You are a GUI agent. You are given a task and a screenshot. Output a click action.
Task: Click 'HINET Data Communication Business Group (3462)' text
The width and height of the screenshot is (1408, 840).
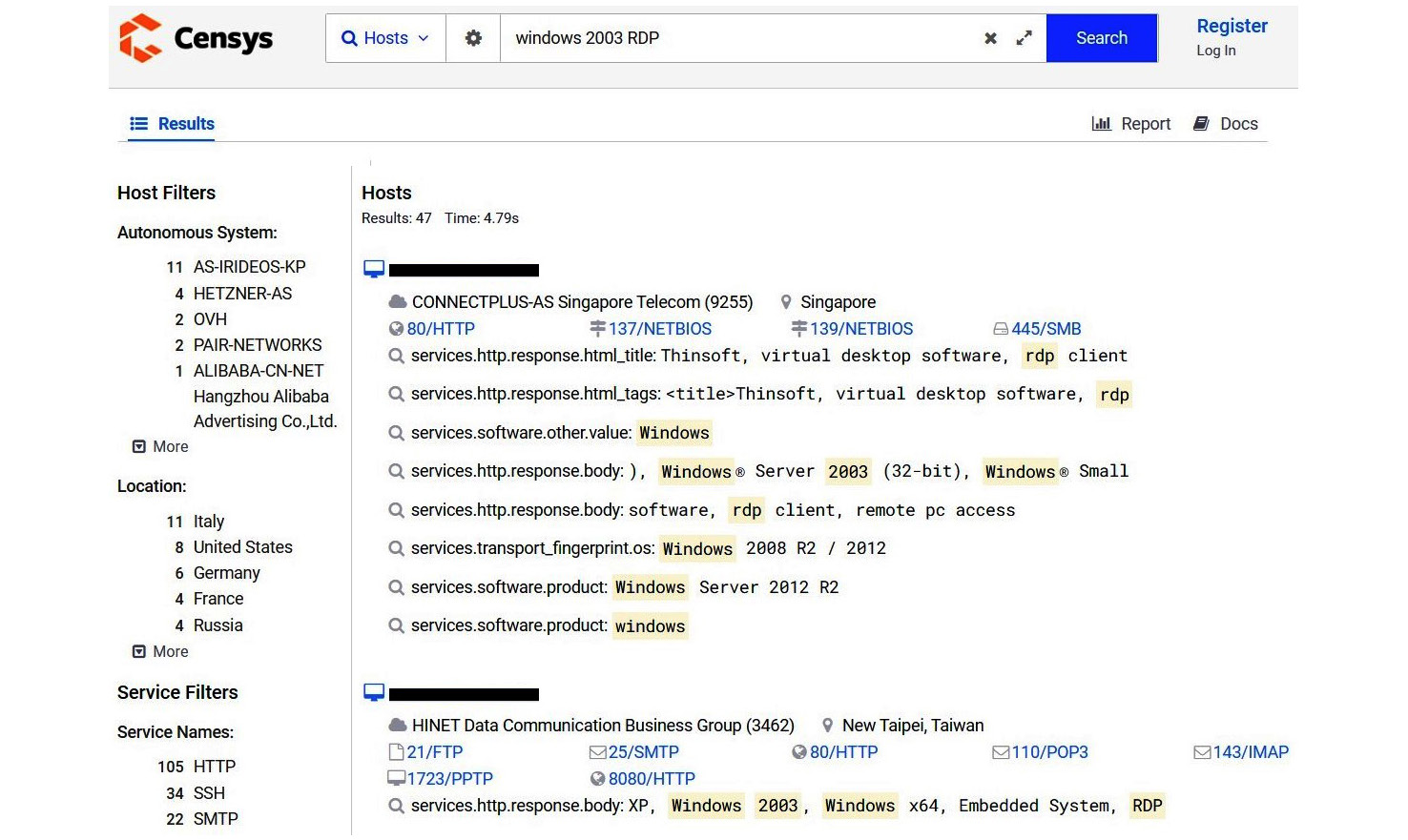pyautogui.click(x=603, y=726)
